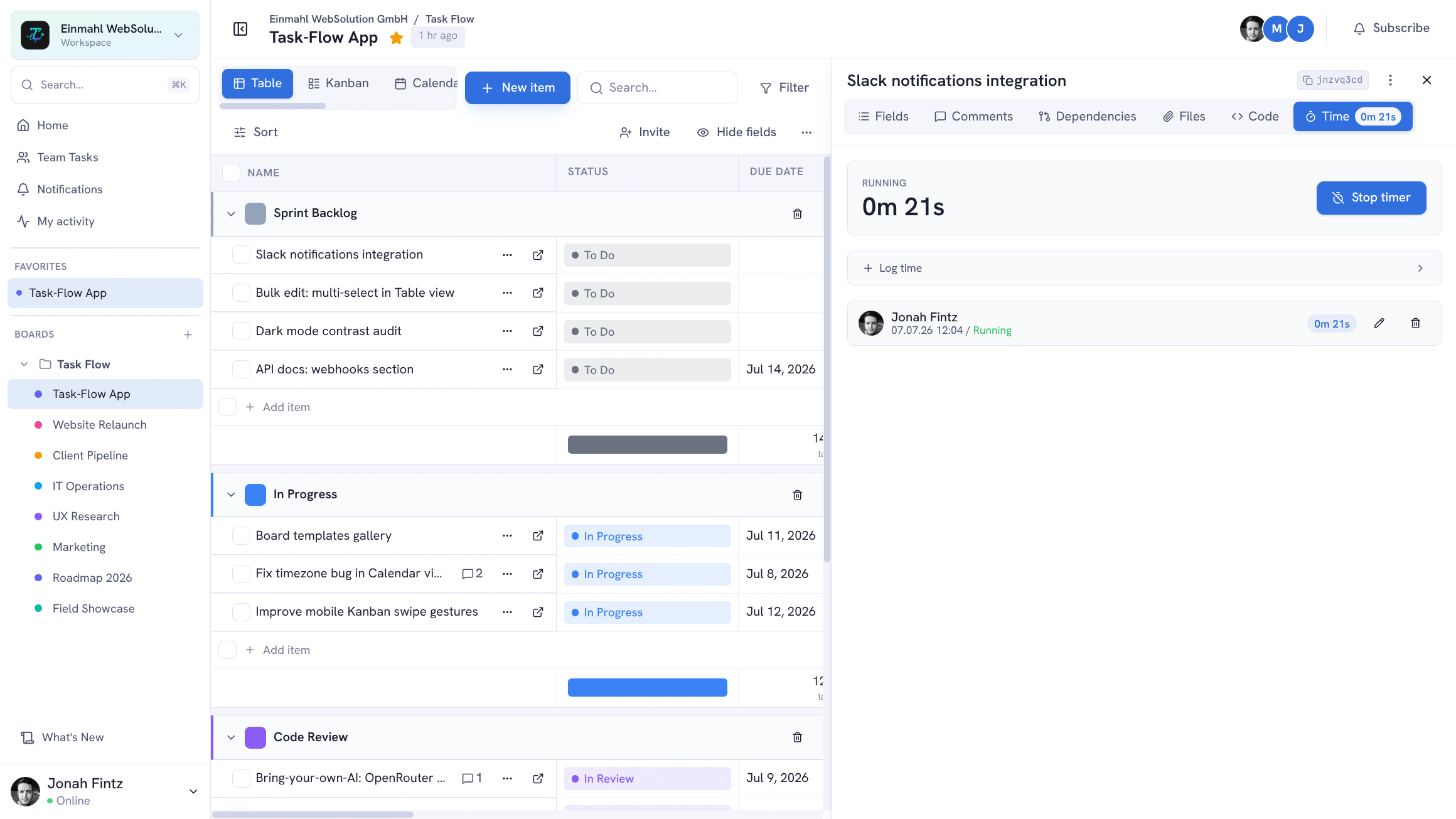This screenshot has height=819, width=1456.
Task: Open more options for Dark mode contrast audit
Action: click(x=507, y=331)
